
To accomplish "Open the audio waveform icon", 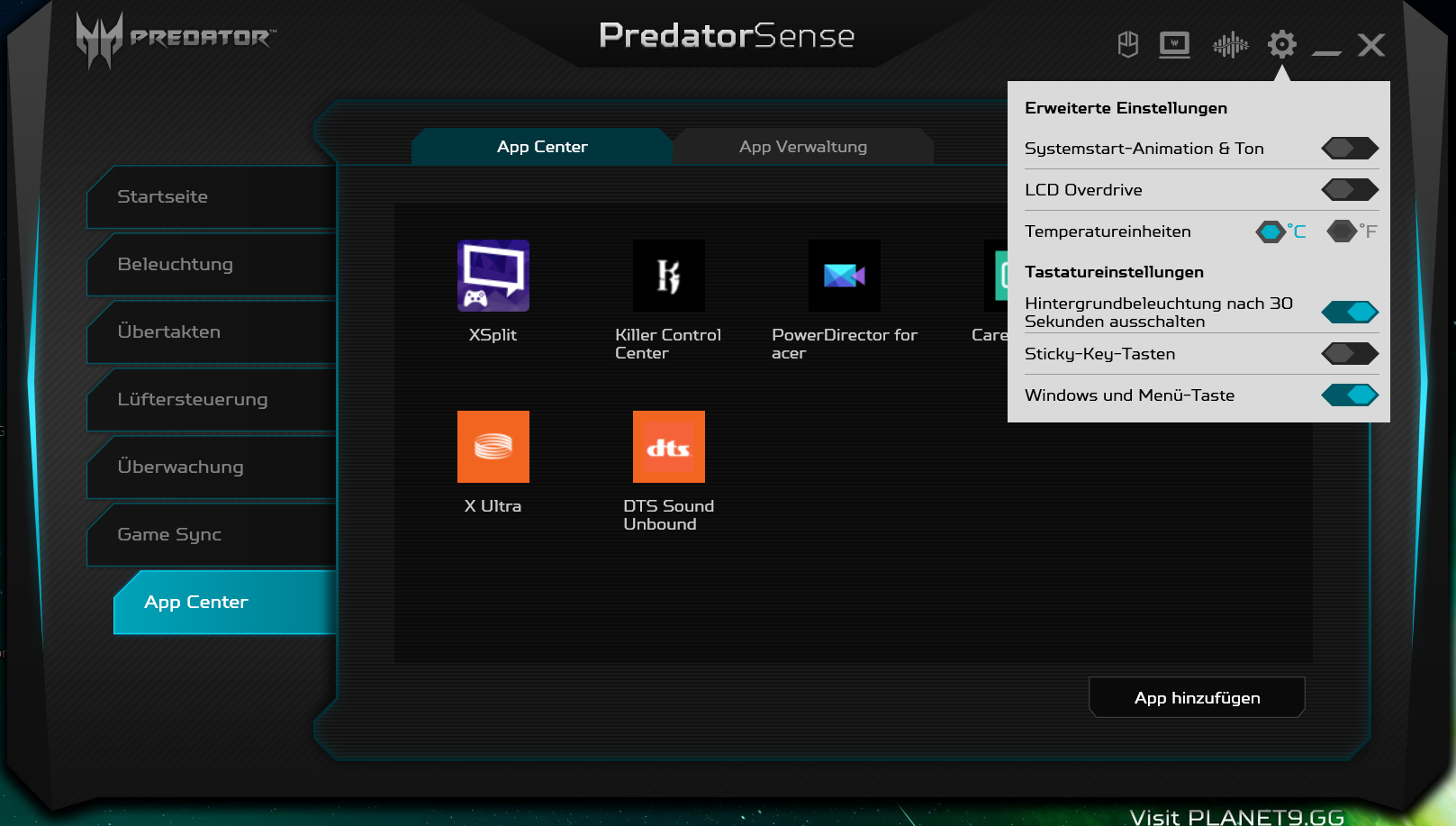I will (x=1230, y=44).
